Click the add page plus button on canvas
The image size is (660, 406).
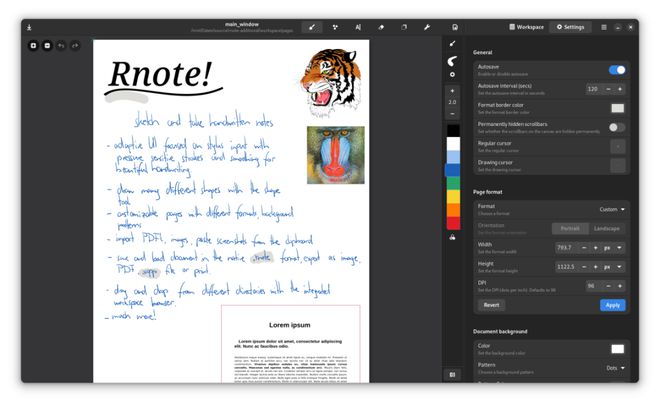point(33,45)
